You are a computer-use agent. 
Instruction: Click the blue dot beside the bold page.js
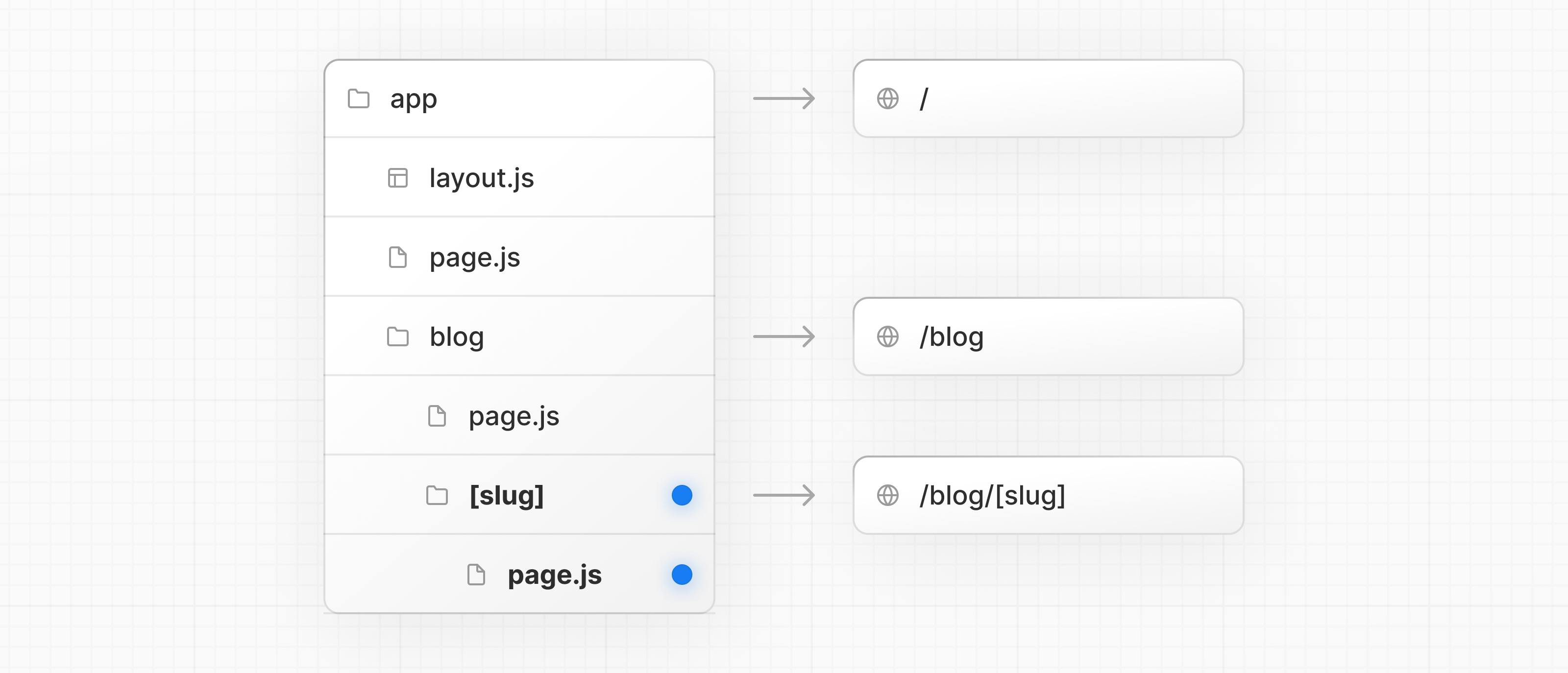coord(682,575)
